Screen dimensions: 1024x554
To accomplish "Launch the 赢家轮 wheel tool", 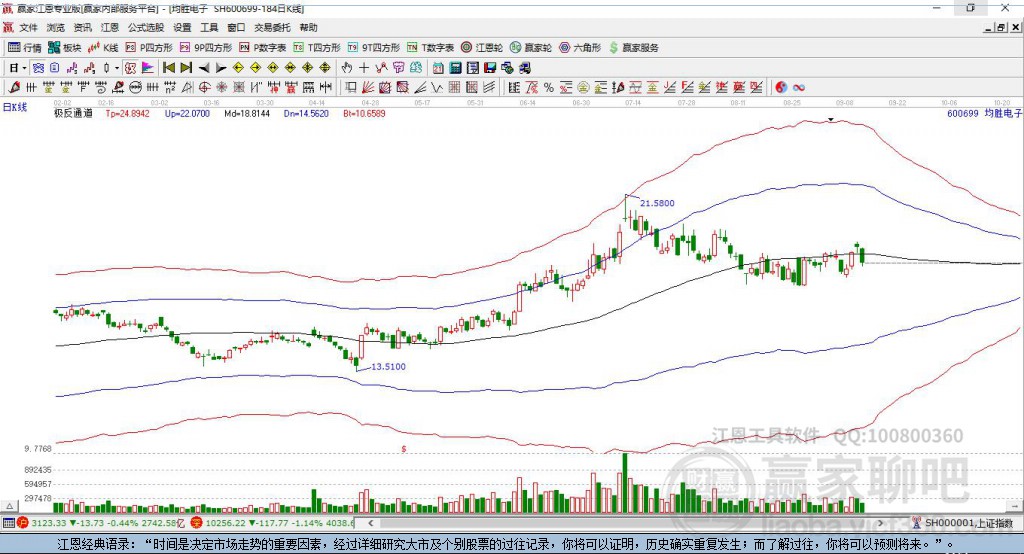I will pyautogui.click(x=531, y=48).
